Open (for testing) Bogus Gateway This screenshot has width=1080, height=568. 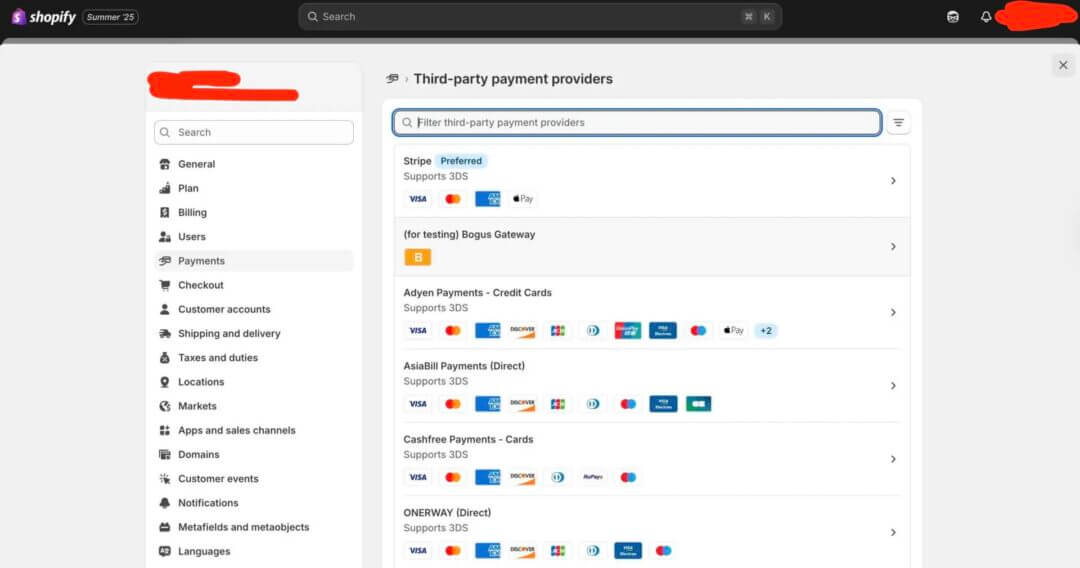pyautogui.click(x=652, y=246)
